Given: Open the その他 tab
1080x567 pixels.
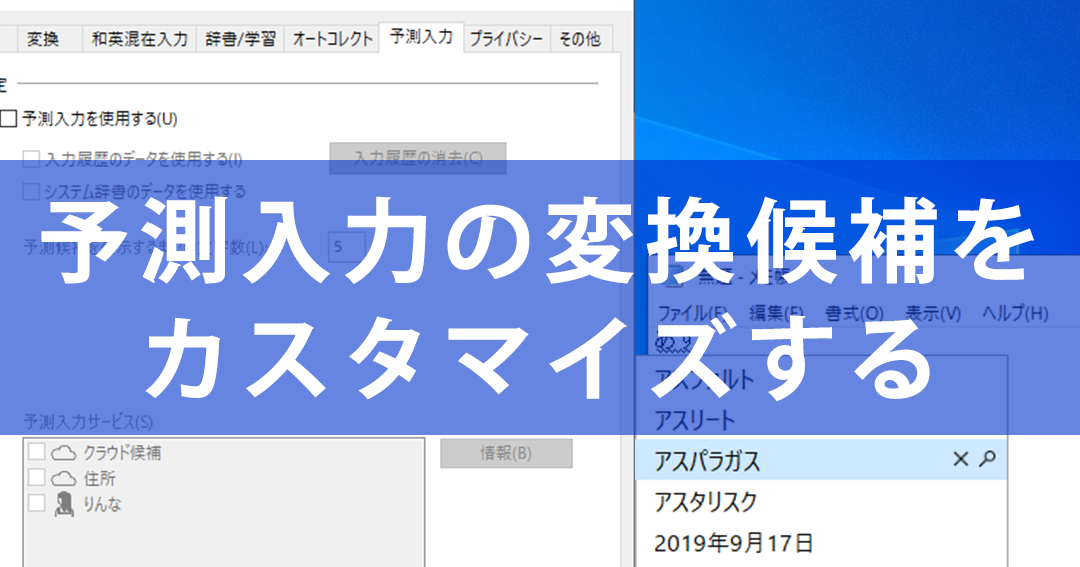Looking at the screenshot, I should click(580, 39).
